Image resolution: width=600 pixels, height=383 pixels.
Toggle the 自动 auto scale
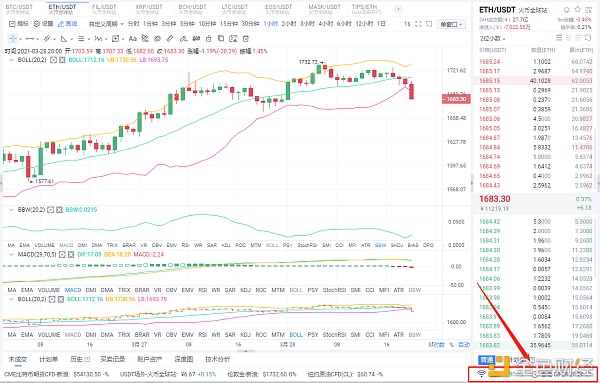[464, 345]
